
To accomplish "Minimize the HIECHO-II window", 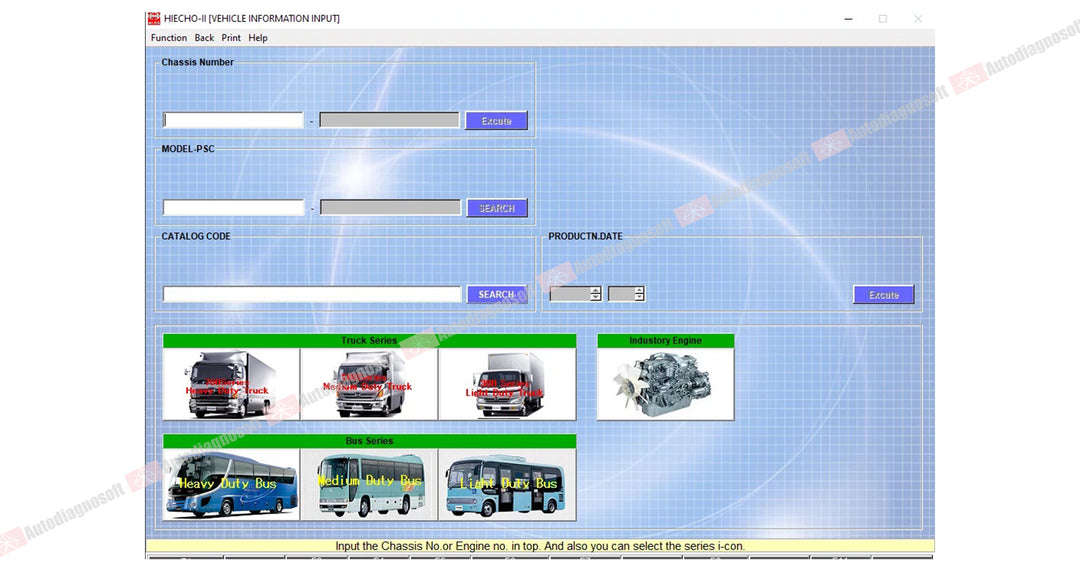I will 849,19.
